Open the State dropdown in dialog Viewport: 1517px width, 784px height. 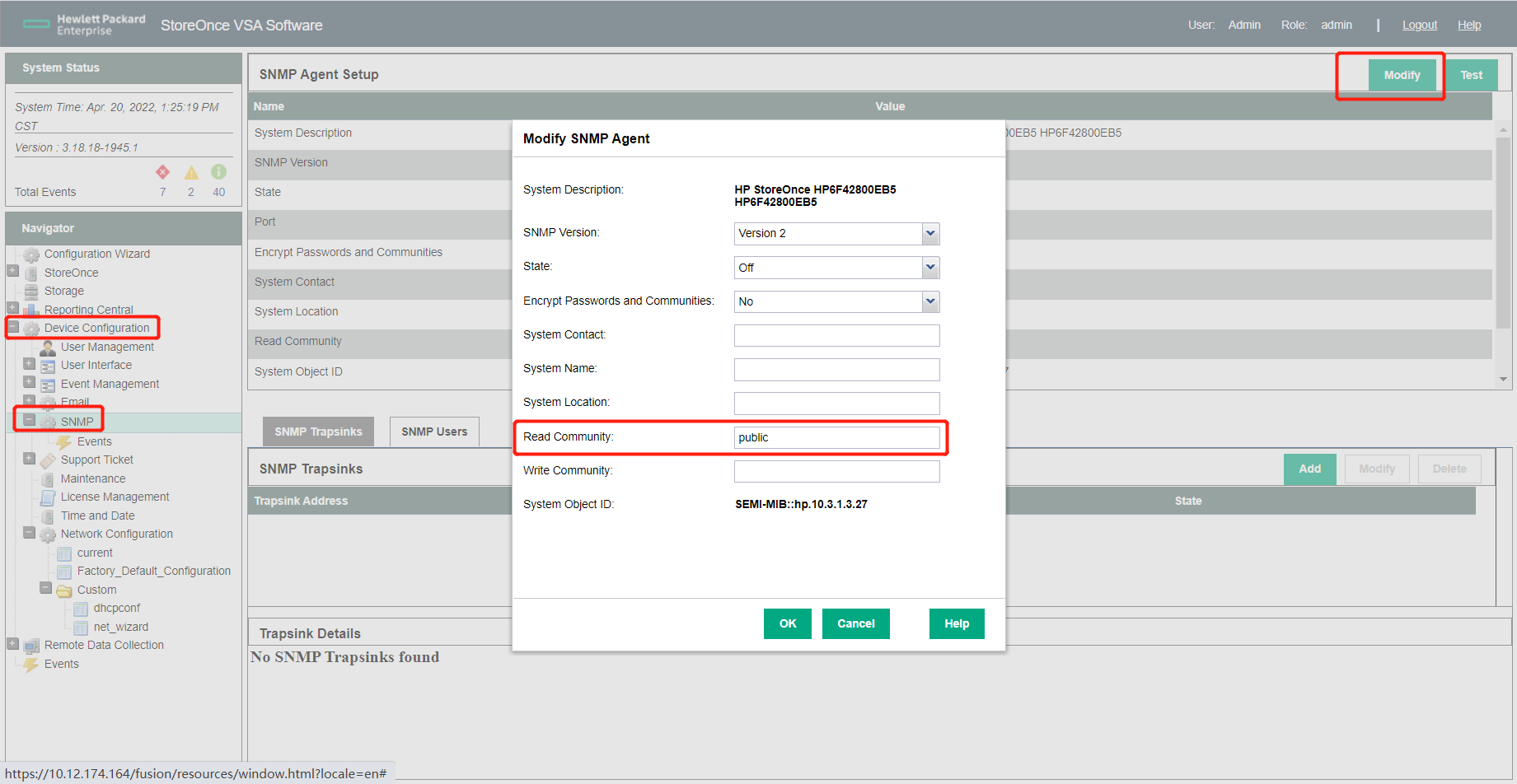coord(930,268)
